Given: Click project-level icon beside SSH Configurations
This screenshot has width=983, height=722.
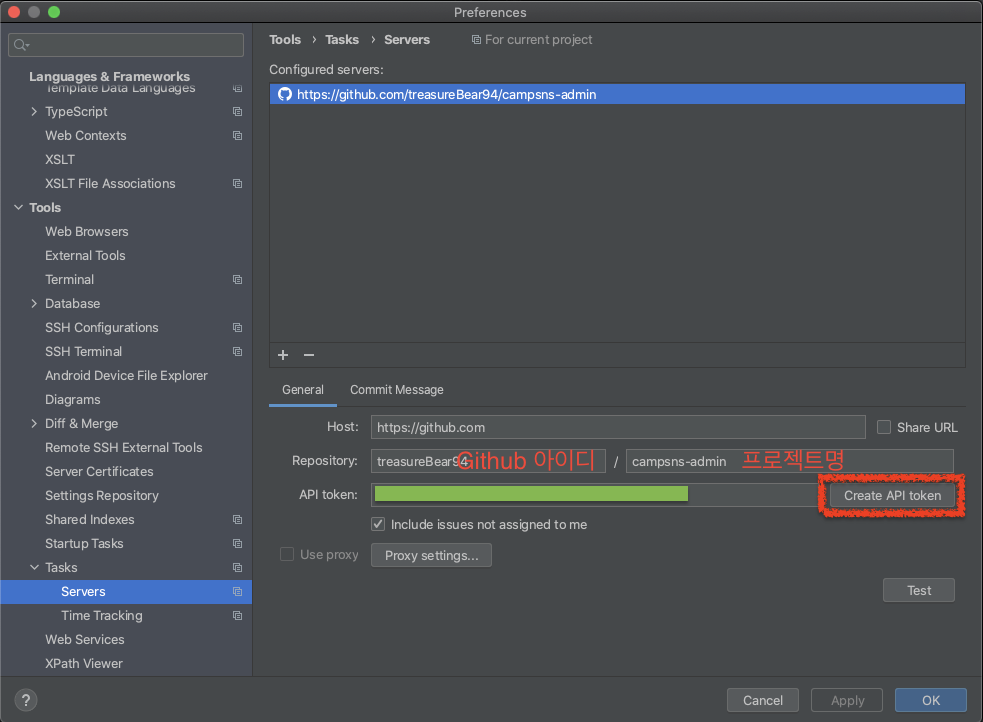Looking at the screenshot, I should point(238,328).
